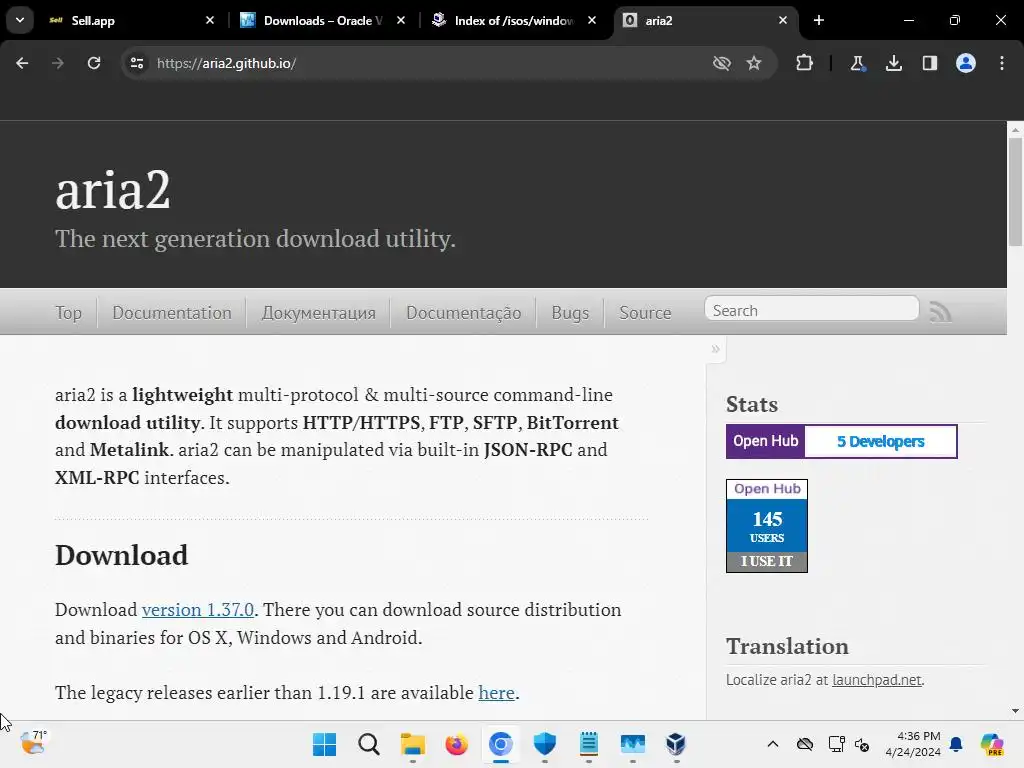The width and height of the screenshot is (1024, 768).
Task: Open the blue monitor graph app in taskbar
Action: [633, 744]
